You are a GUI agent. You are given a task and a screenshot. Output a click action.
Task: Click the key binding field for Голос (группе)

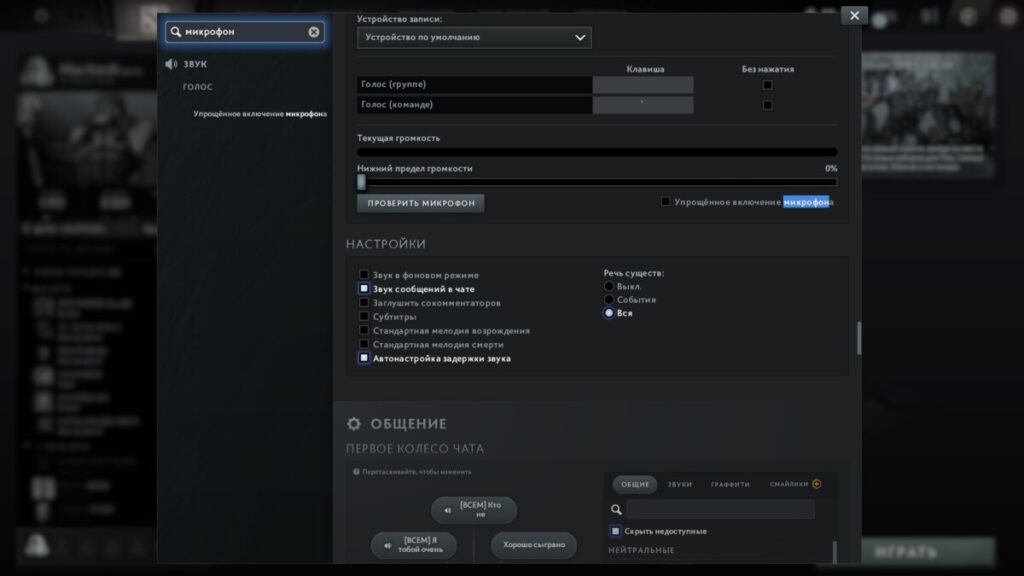click(x=642, y=85)
